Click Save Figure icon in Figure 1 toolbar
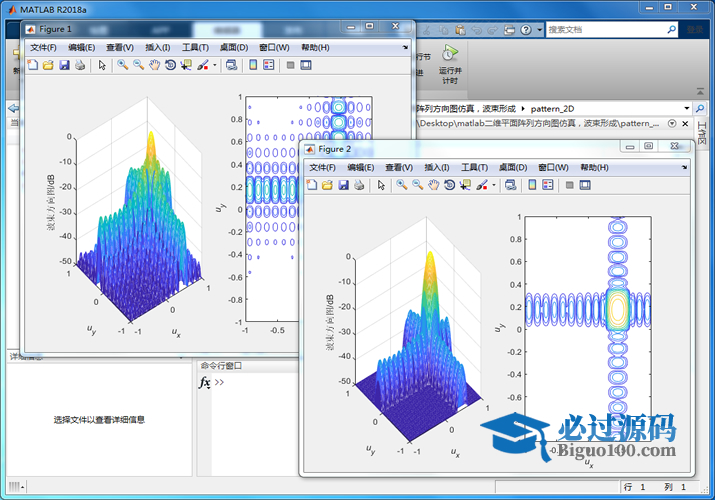This screenshot has width=715, height=500. [x=64, y=65]
